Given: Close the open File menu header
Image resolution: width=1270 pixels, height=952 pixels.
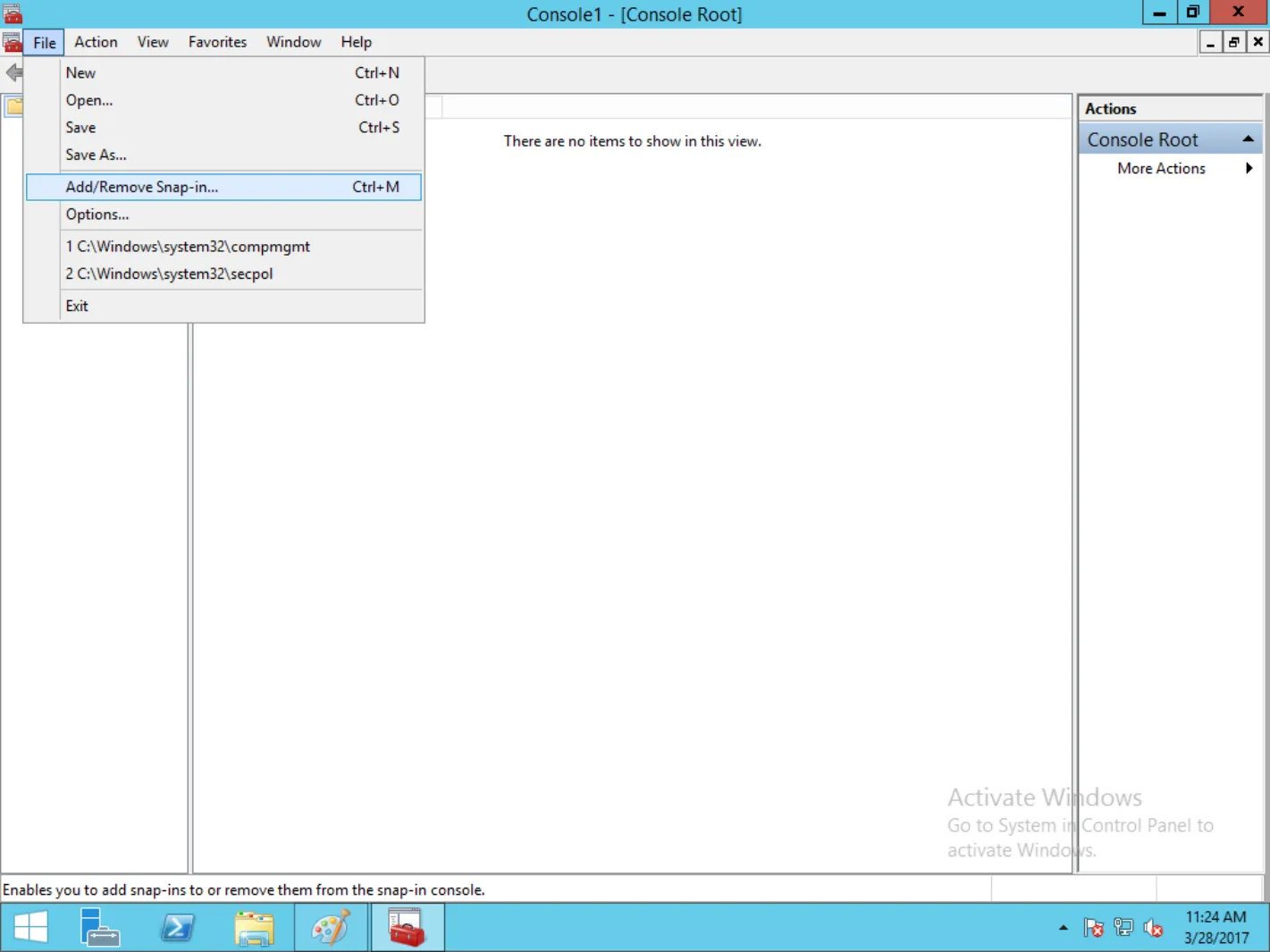Looking at the screenshot, I should tap(44, 43).
